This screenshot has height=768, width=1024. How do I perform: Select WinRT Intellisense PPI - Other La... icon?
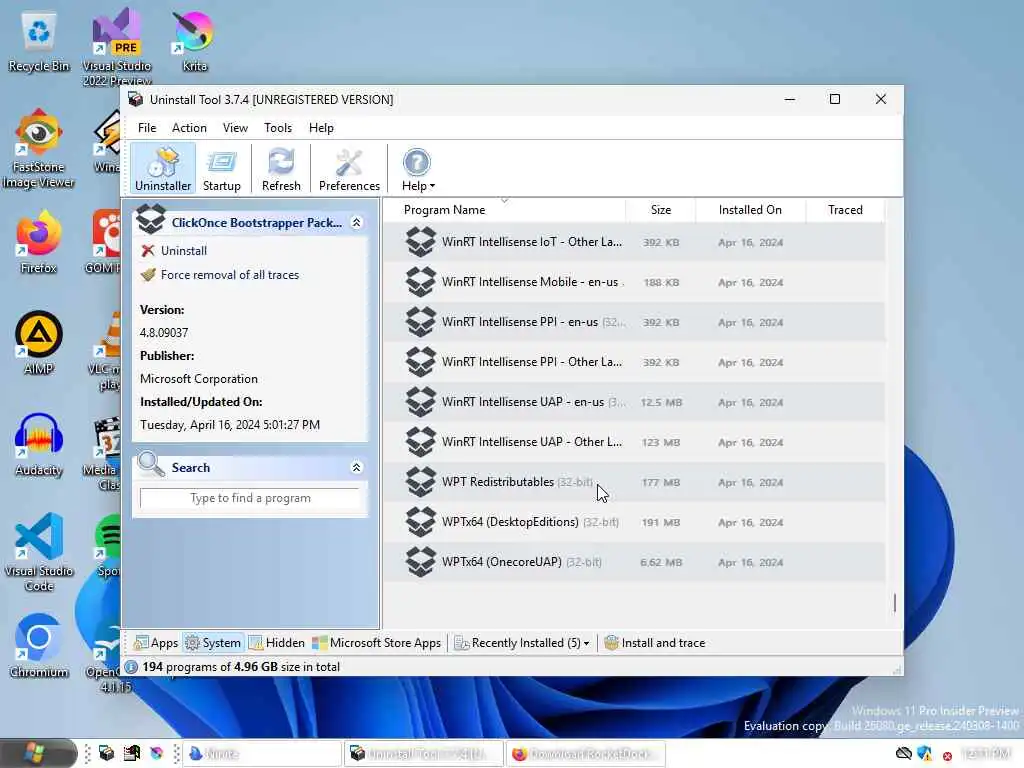pos(421,362)
